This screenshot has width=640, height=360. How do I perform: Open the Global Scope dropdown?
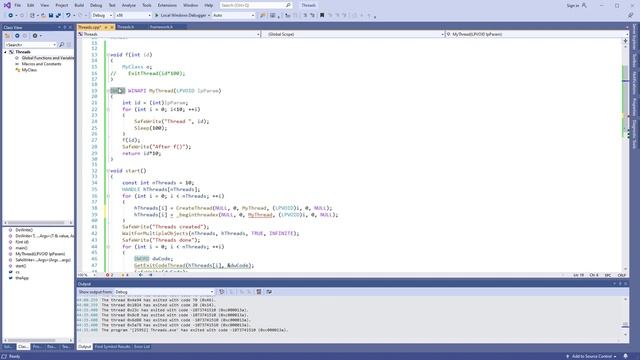(x=353, y=34)
